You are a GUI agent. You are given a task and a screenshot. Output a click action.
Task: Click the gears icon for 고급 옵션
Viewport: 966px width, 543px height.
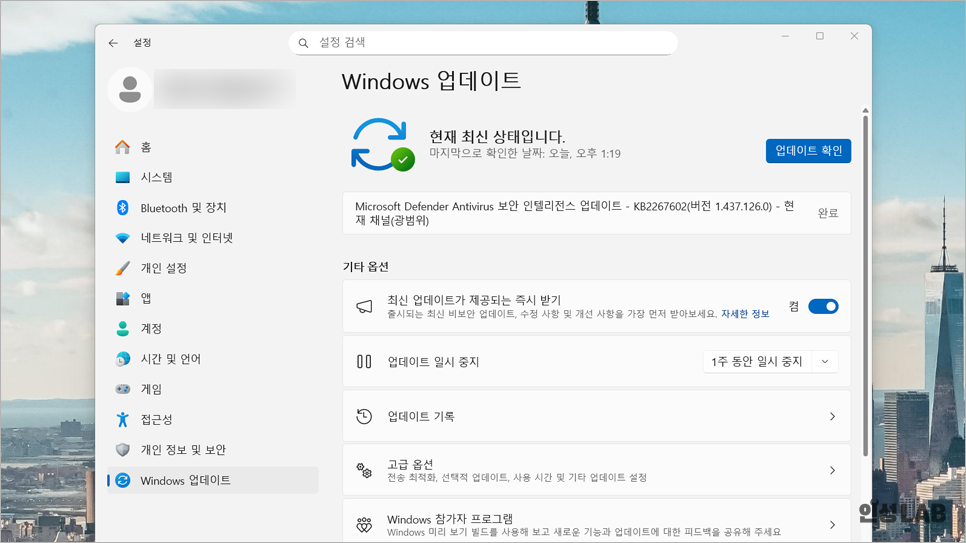pos(364,470)
